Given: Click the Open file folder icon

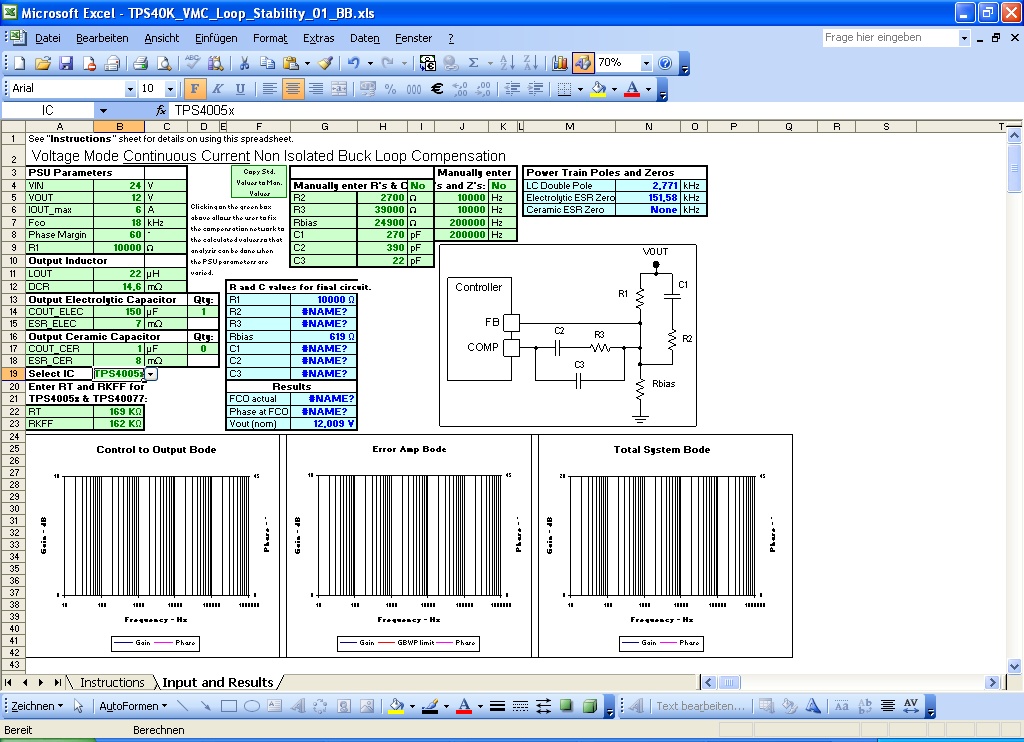Looking at the screenshot, I should pyautogui.click(x=42, y=63).
